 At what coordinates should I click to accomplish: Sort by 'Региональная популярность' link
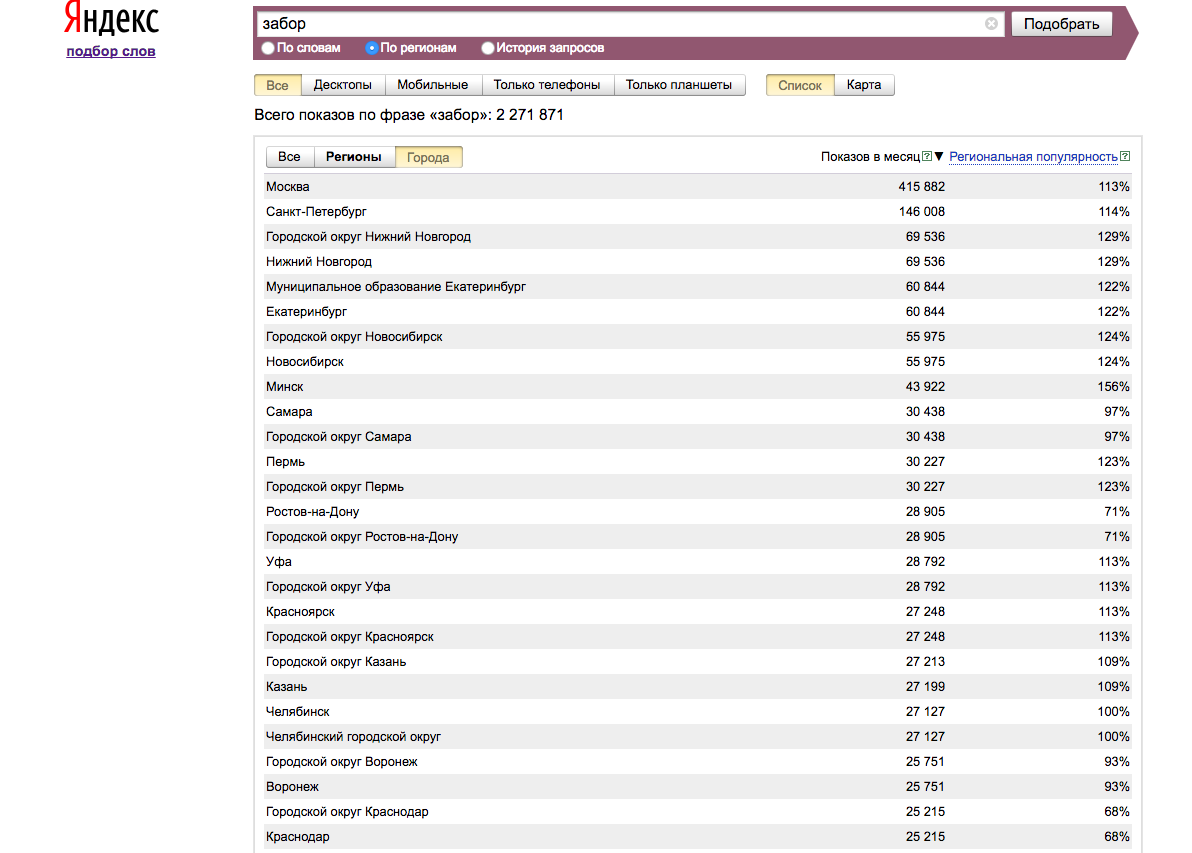[x=1033, y=156]
